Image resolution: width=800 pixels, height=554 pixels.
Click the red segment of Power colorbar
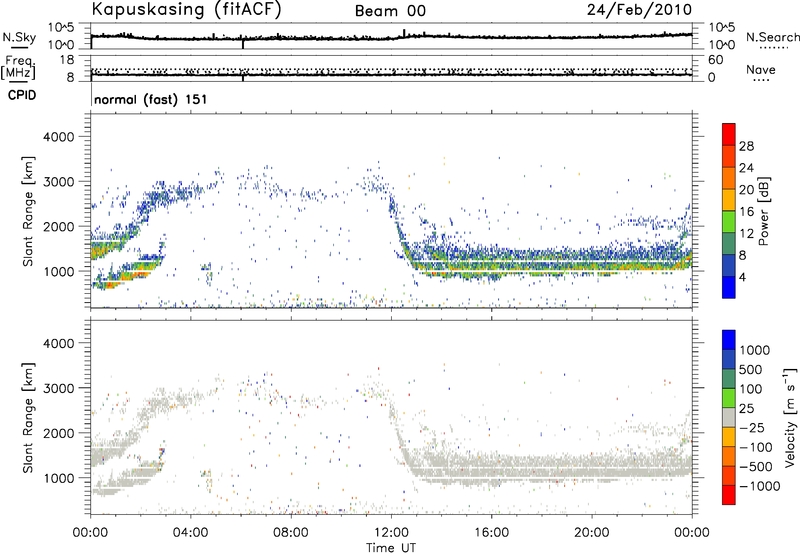coord(729,135)
